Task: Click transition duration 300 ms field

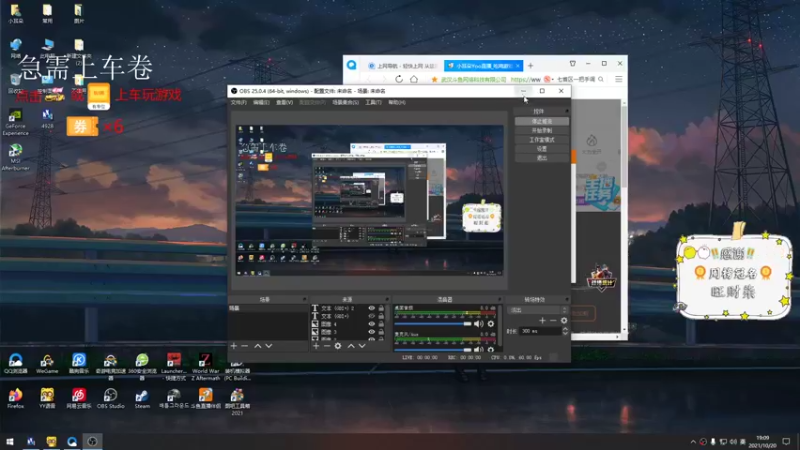Action: (540, 331)
